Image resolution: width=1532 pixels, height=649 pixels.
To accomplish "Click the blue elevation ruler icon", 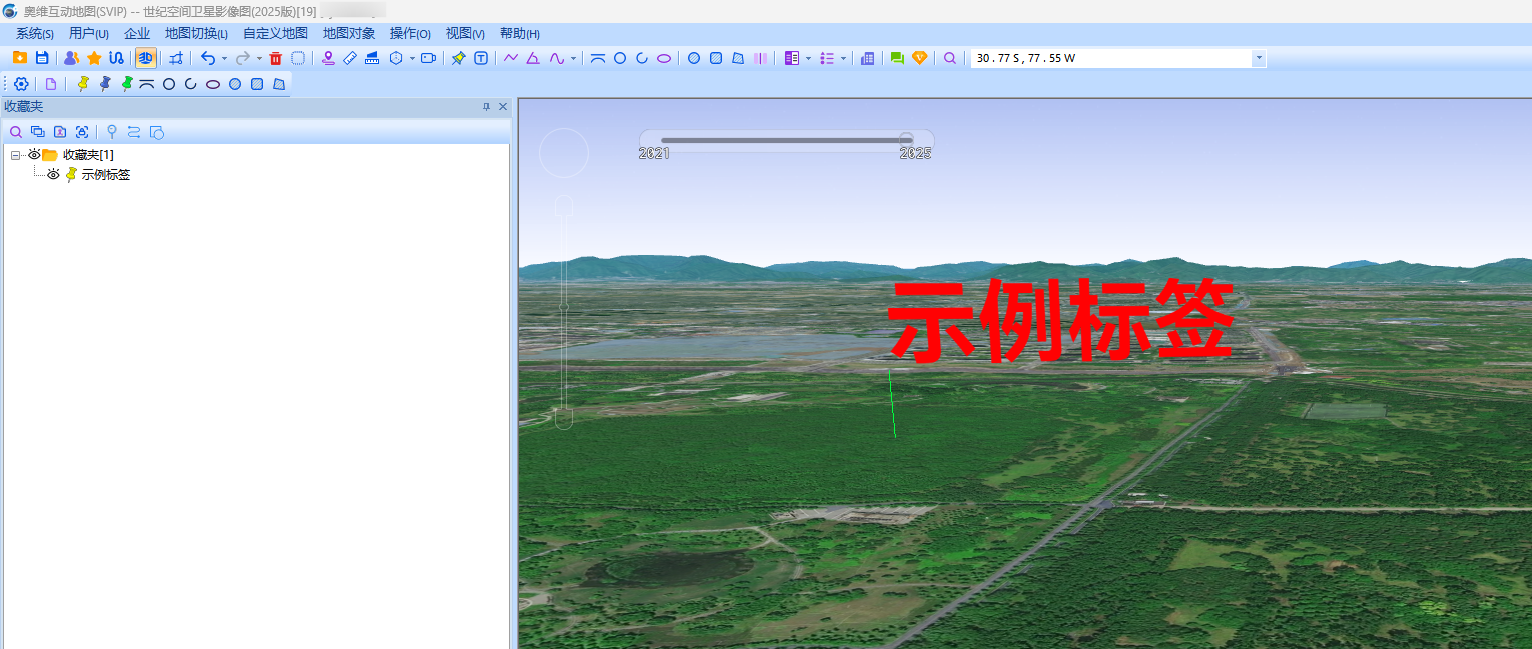I will [x=372, y=58].
